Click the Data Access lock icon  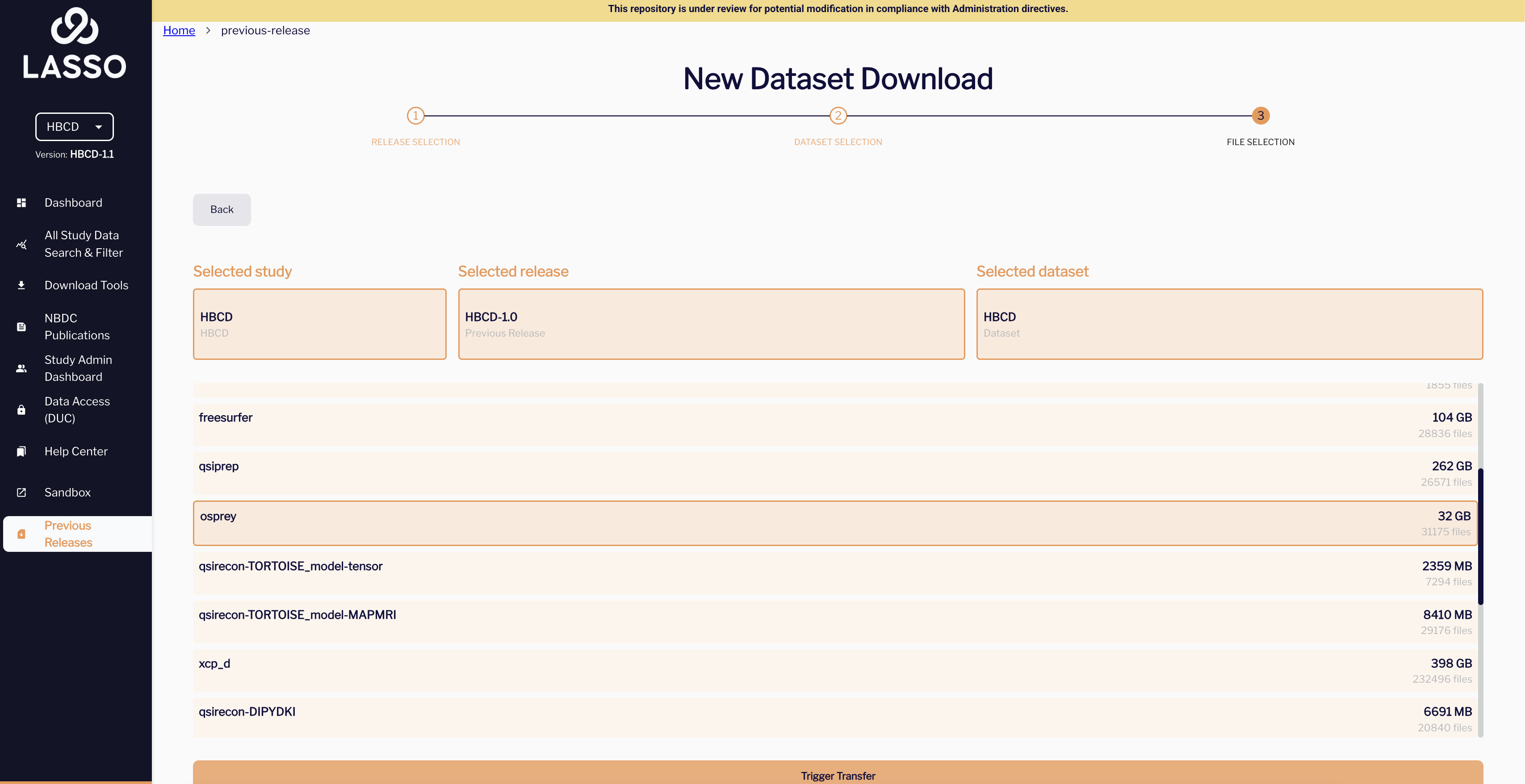21,409
